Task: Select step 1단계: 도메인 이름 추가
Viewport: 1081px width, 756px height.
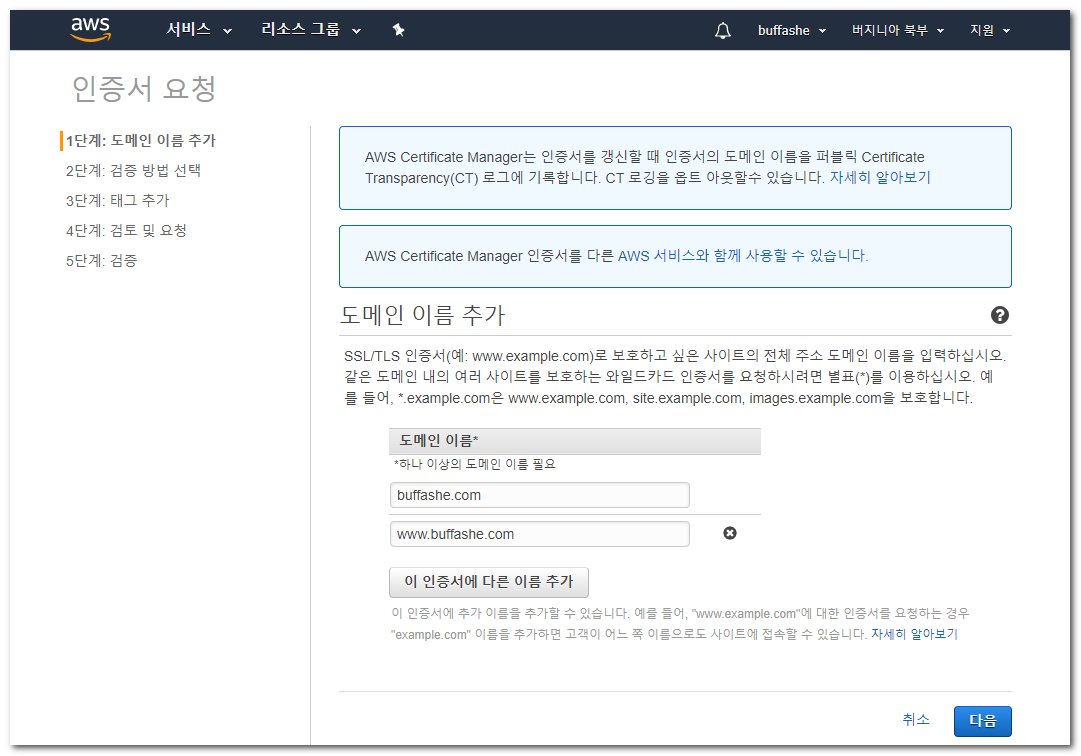Action: click(141, 141)
